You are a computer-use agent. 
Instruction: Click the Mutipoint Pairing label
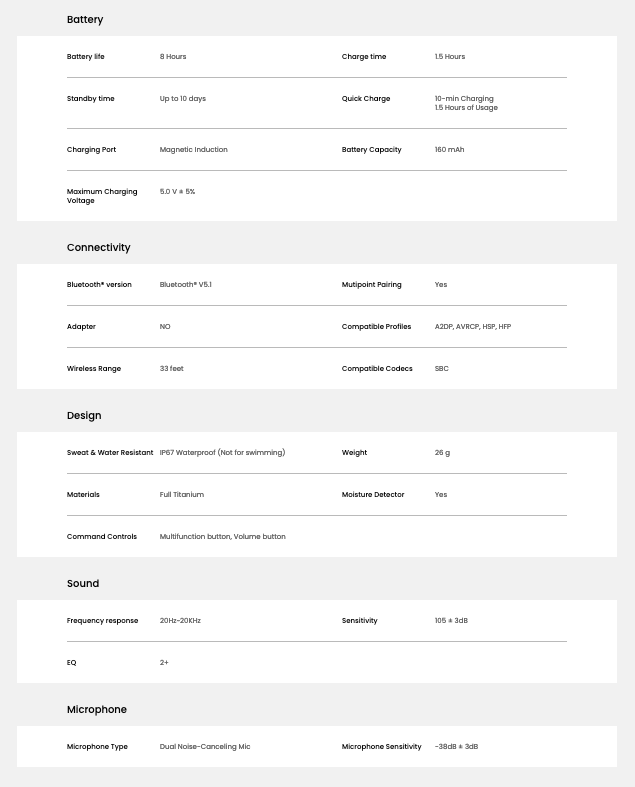point(371,285)
